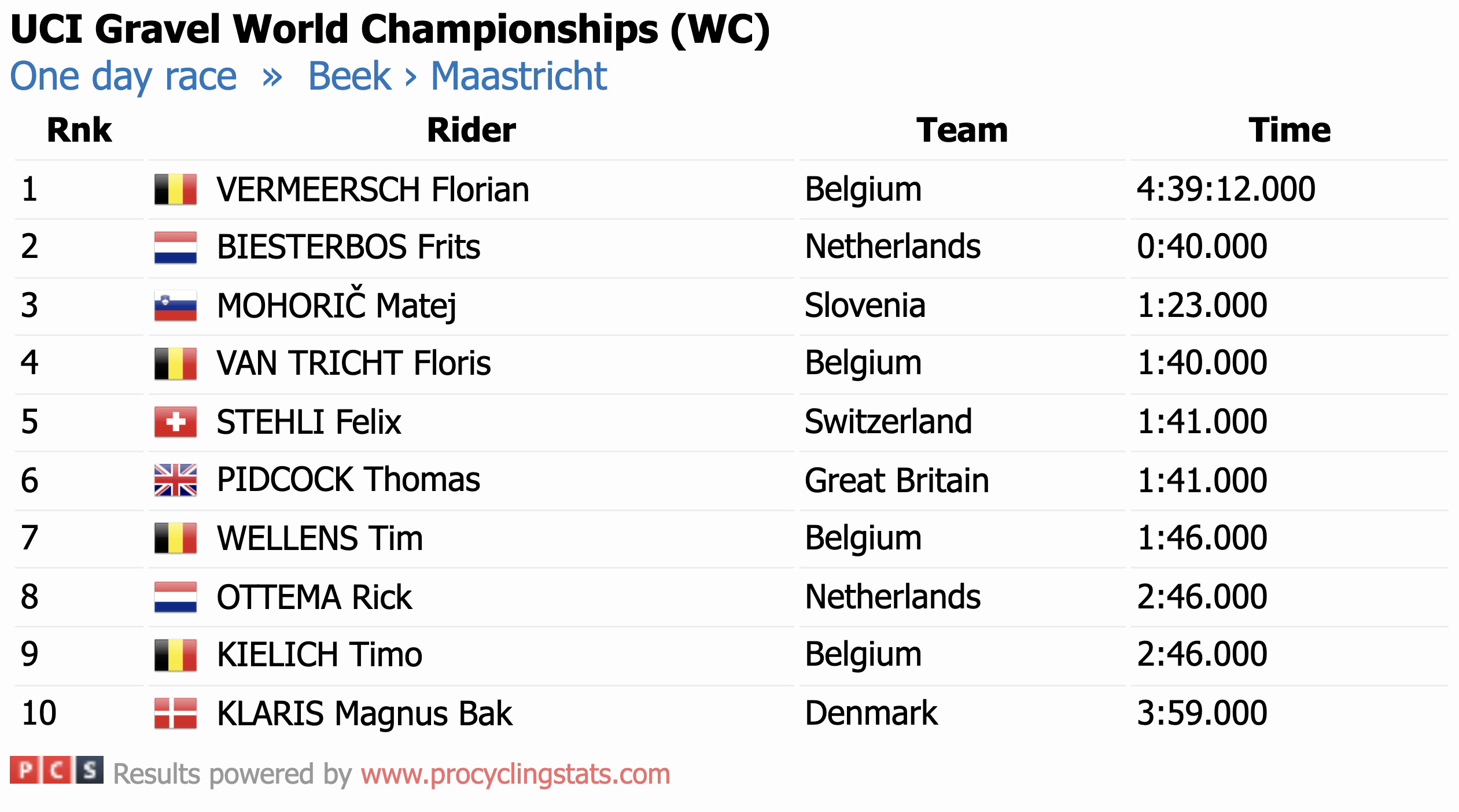Click the PCS logo in the footer
The image size is (1459, 812).
pos(57,770)
